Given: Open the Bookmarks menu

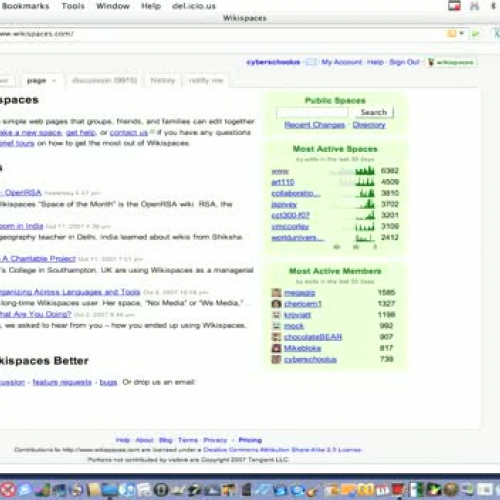Looking at the screenshot, I should click(25, 6).
